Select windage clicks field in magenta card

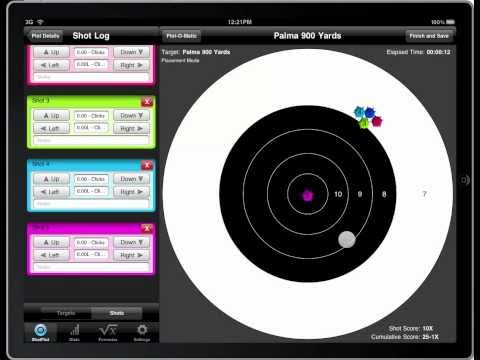coord(91,254)
